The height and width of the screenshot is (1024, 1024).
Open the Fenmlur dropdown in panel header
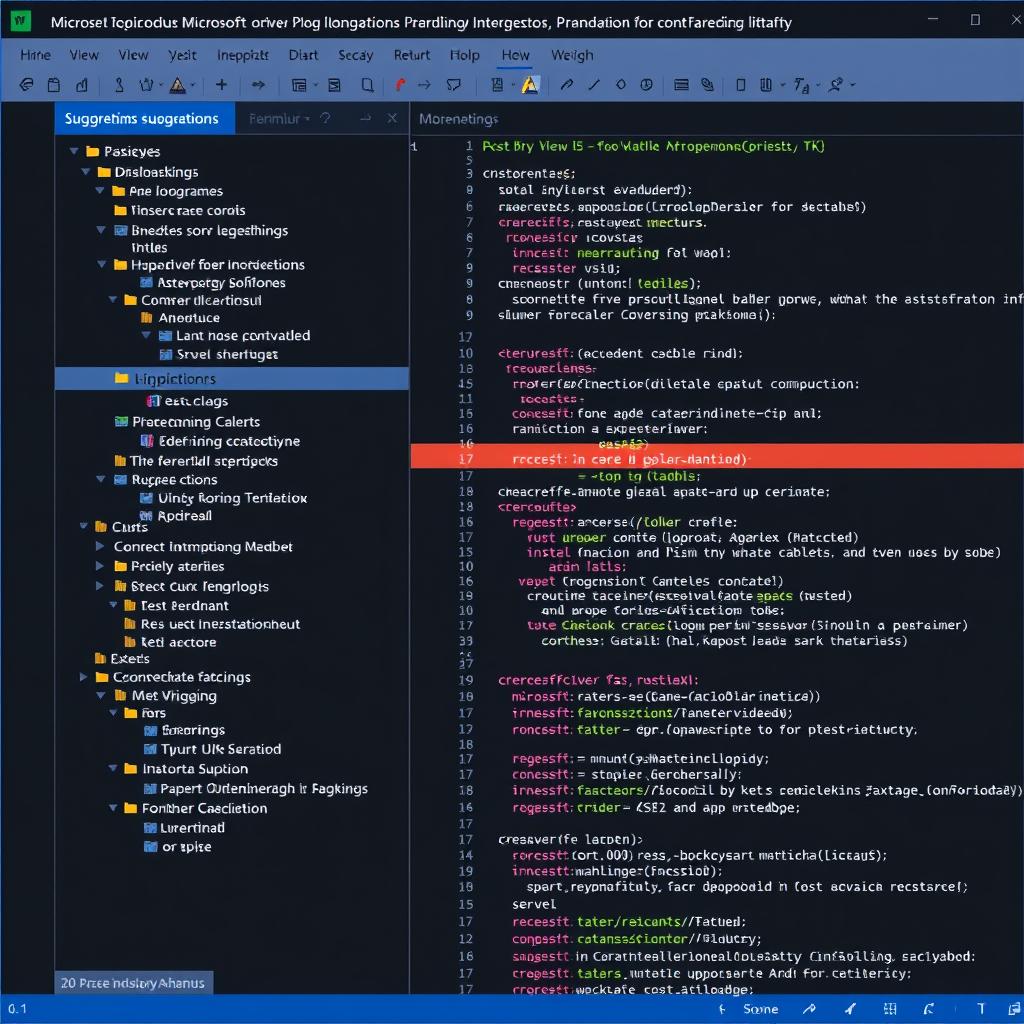point(279,118)
